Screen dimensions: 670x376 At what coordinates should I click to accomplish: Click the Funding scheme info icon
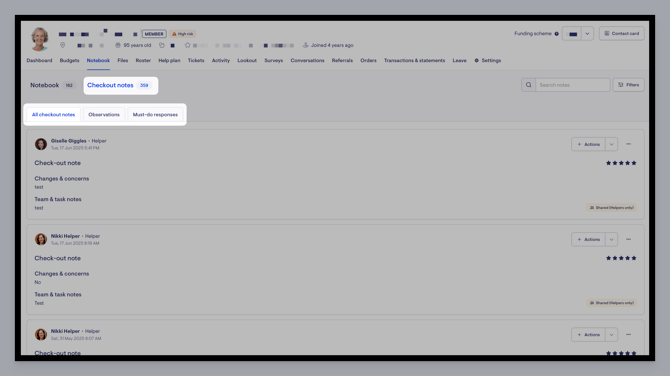[x=556, y=34]
